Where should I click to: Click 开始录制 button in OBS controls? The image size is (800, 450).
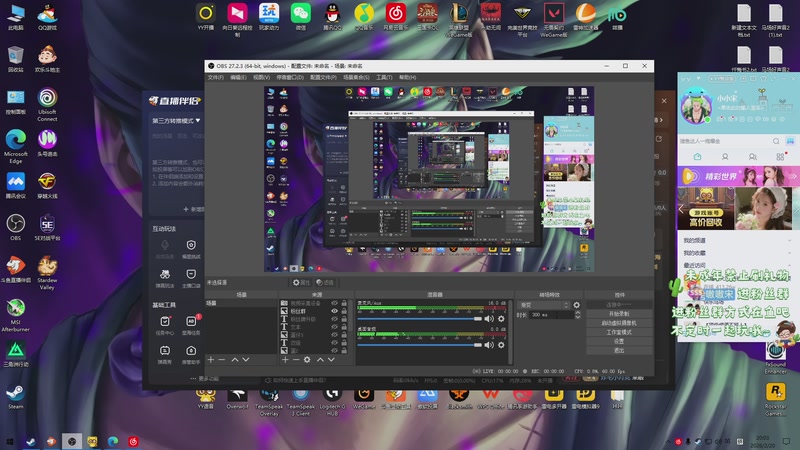pyautogui.click(x=619, y=314)
